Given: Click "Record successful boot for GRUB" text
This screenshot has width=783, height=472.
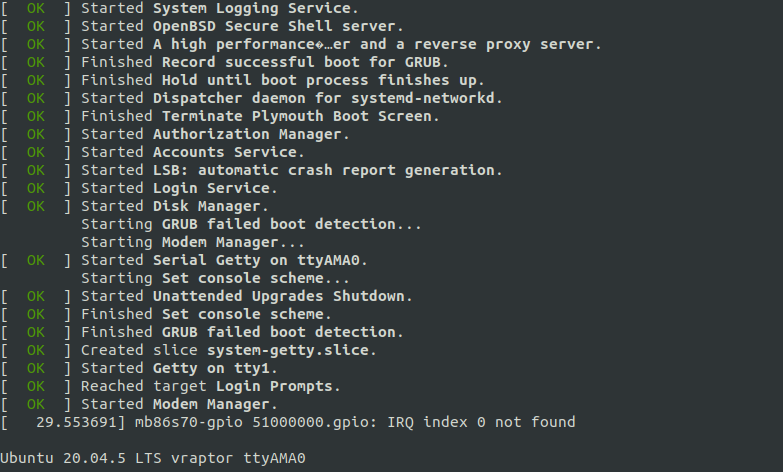Looking at the screenshot, I should [x=301, y=62].
